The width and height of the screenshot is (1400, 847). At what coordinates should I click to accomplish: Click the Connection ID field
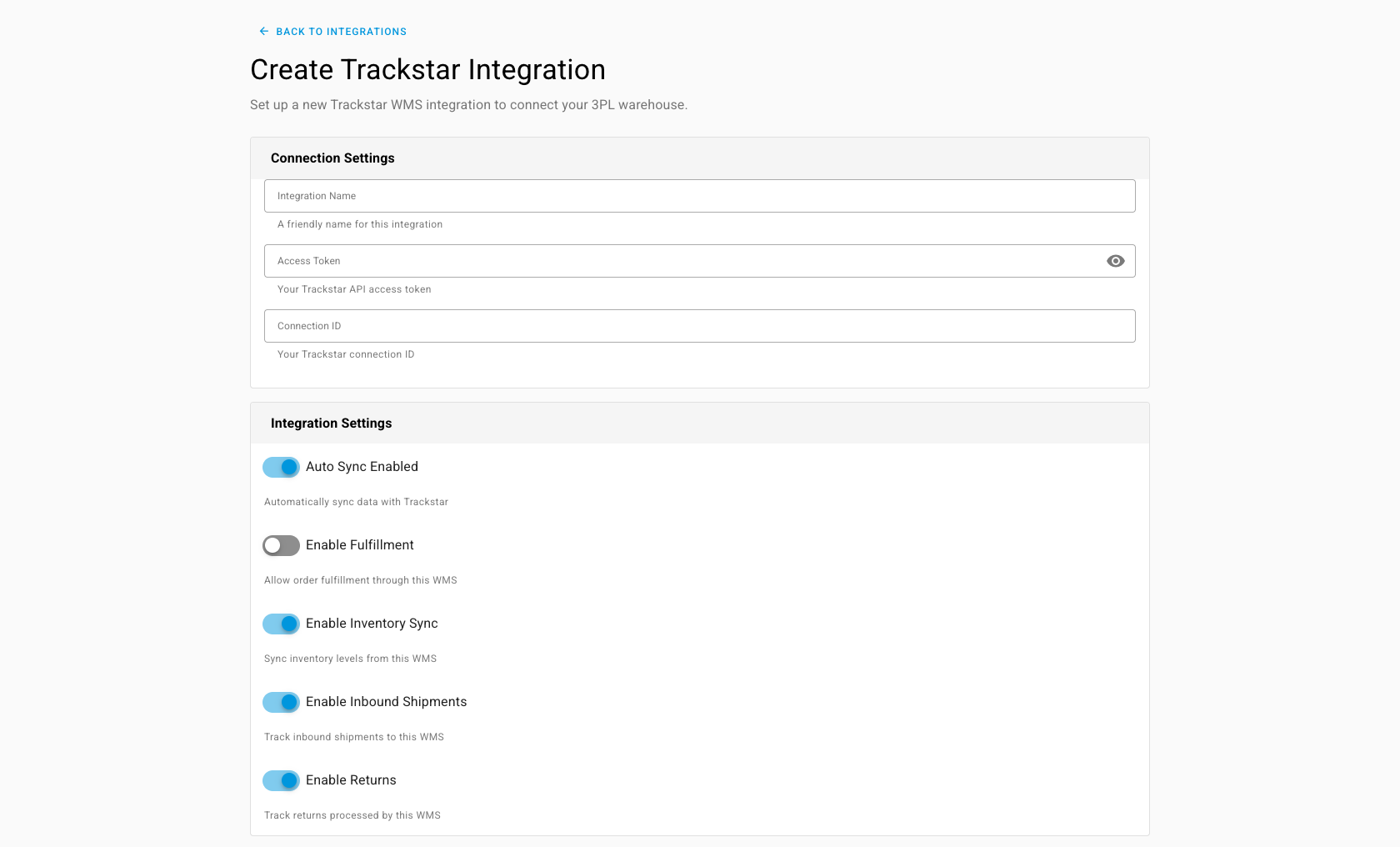700,326
